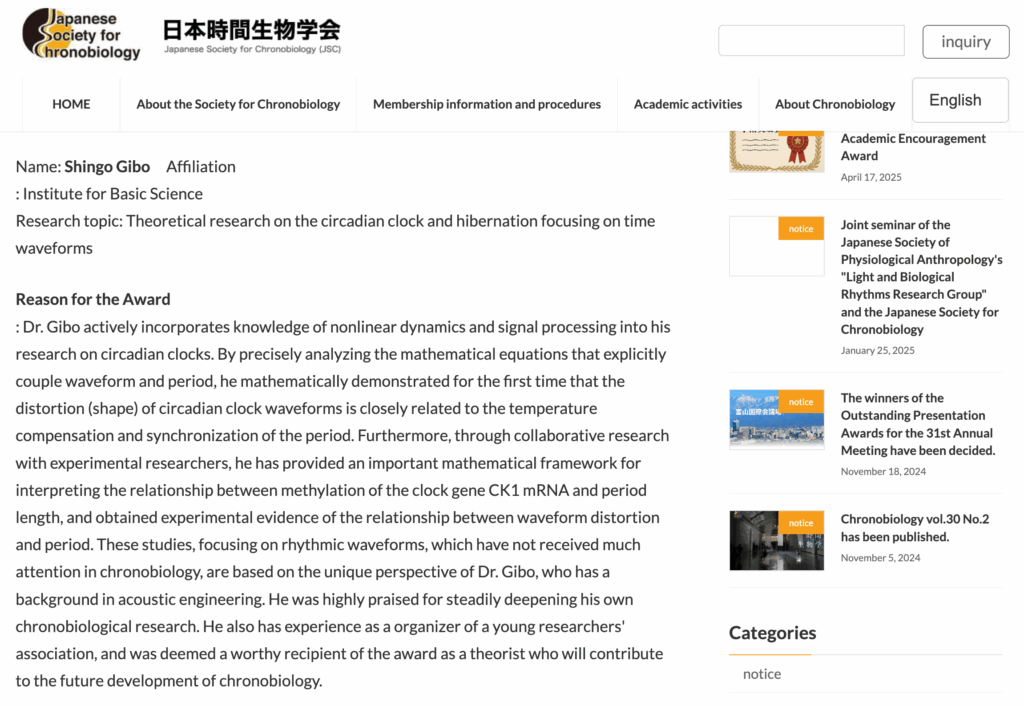Select the notice category link
Screen dimensions: 1024x706
click(x=762, y=674)
